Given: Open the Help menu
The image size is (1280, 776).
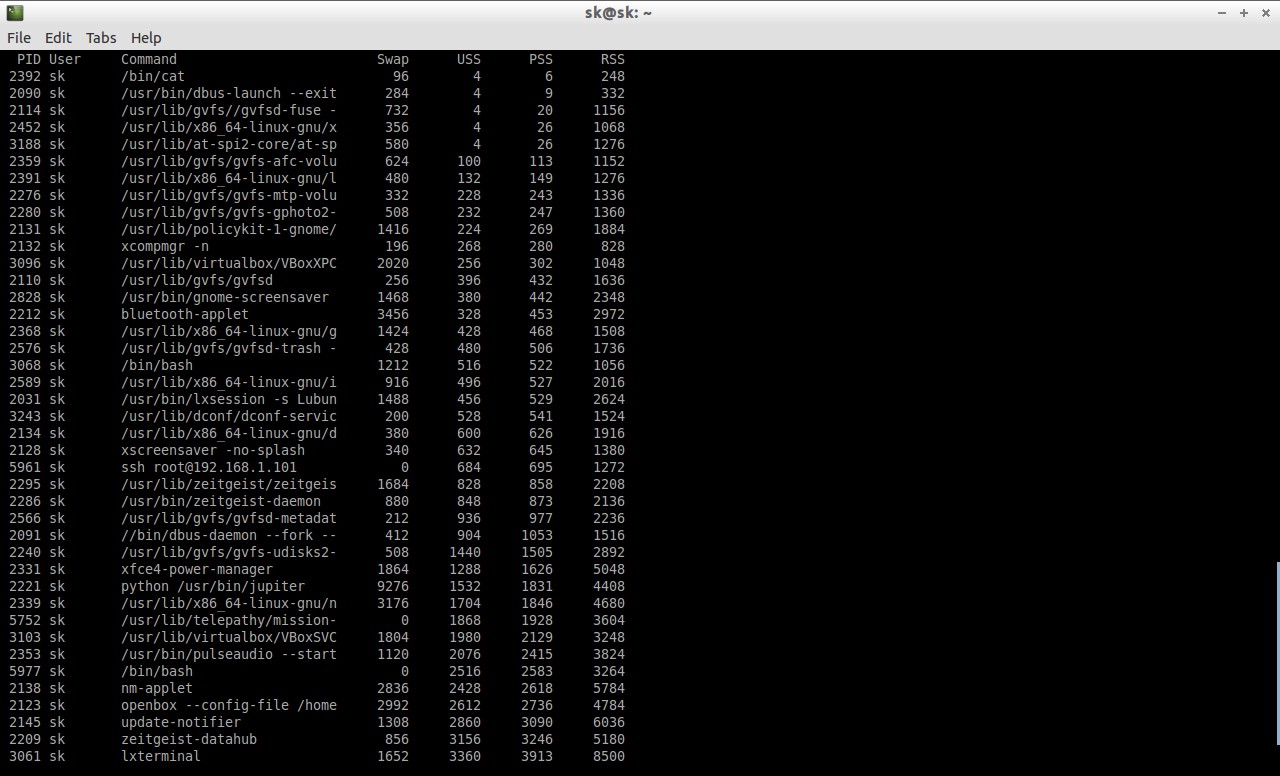Looking at the screenshot, I should click(146, 38).
